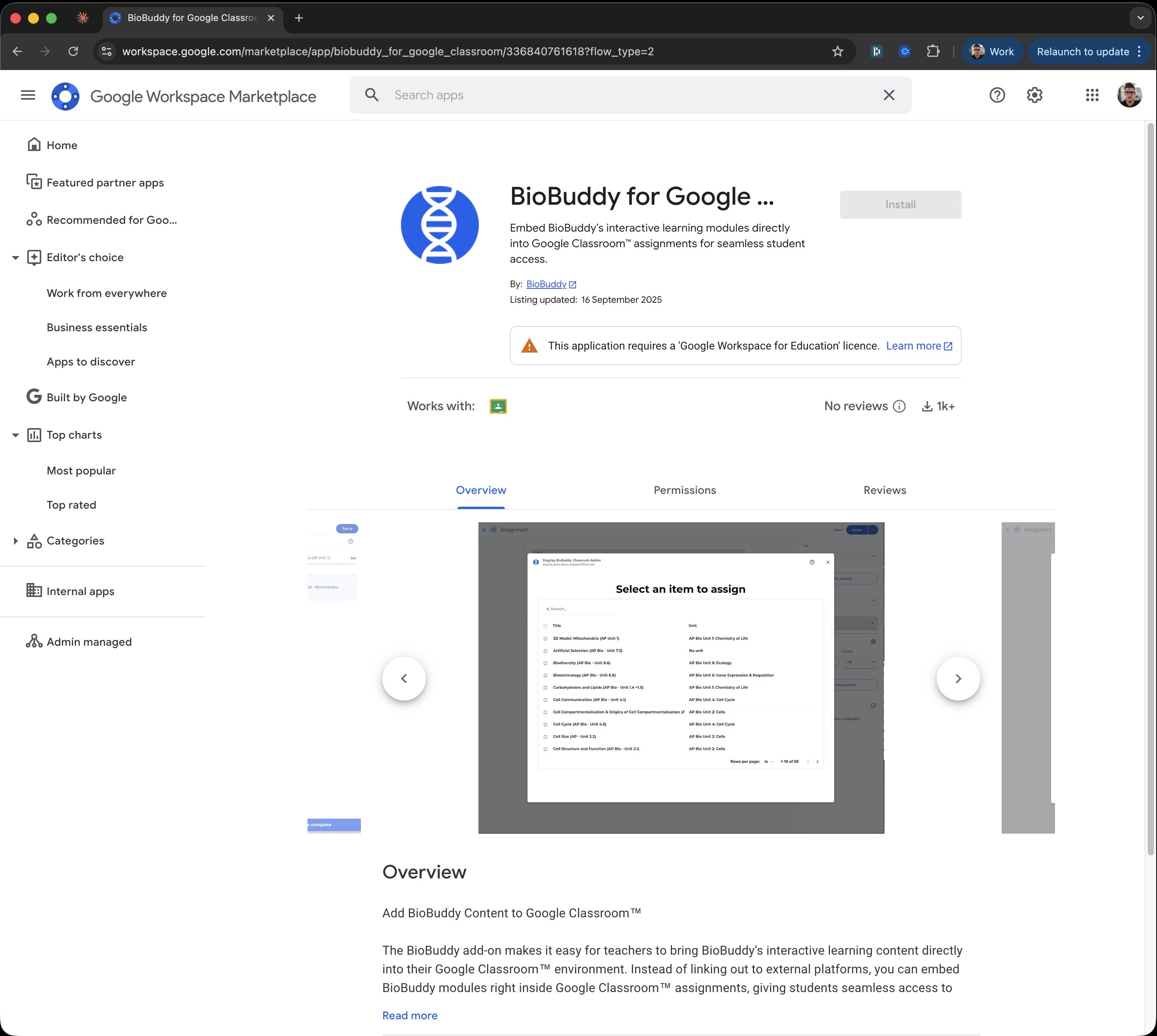Select Internal apps in sidebar
The height and width of the screenshot is (1036, 1157).
80,592
